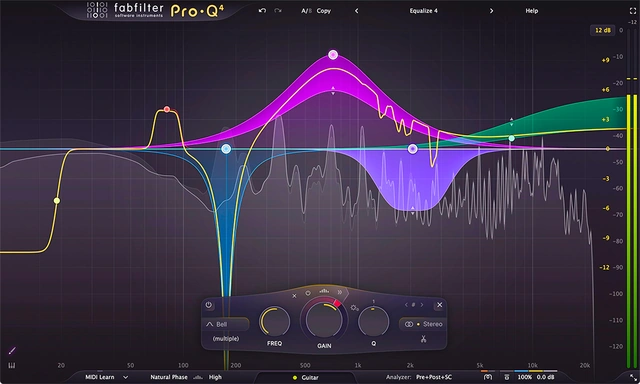This screenshot has width=640, height=384.
Task: Open the Help menu
Action: (x=531, y=11)
